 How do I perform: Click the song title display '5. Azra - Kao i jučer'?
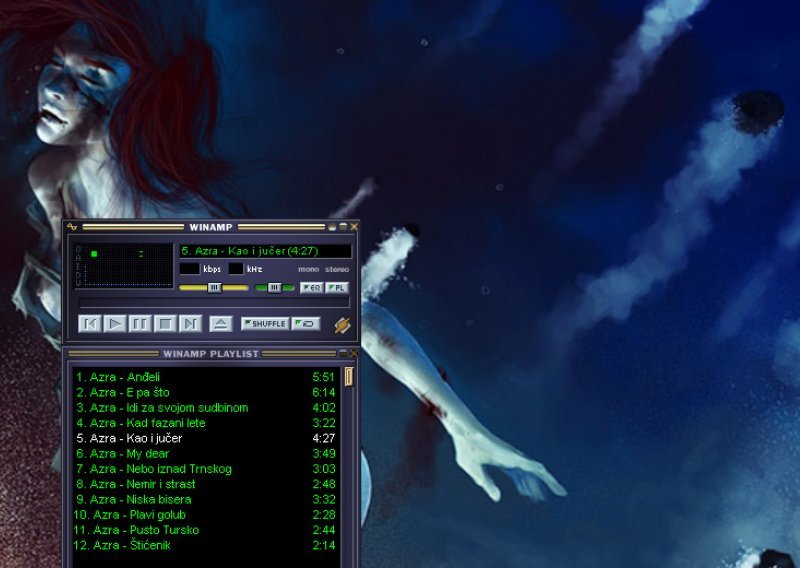click(x=265, y=251)
